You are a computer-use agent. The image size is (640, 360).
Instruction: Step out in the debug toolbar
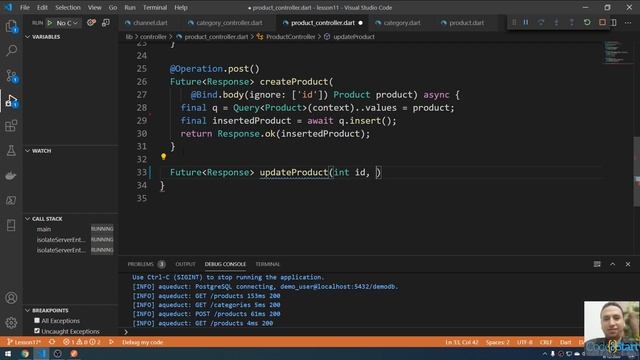(x=571, y=22)
